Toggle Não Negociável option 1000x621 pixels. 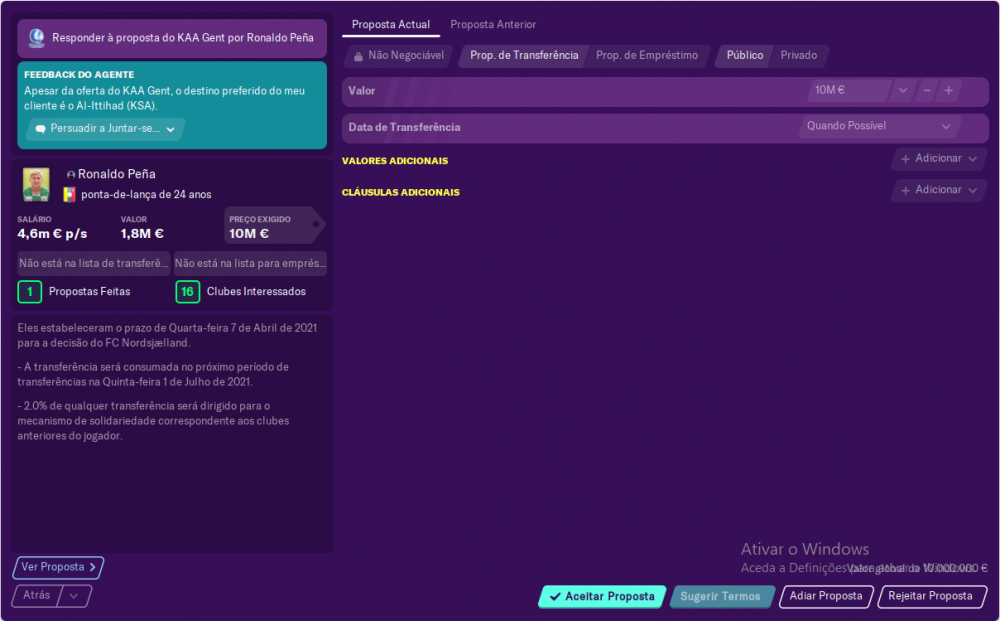pyautogui.click(x=399, y=55)
